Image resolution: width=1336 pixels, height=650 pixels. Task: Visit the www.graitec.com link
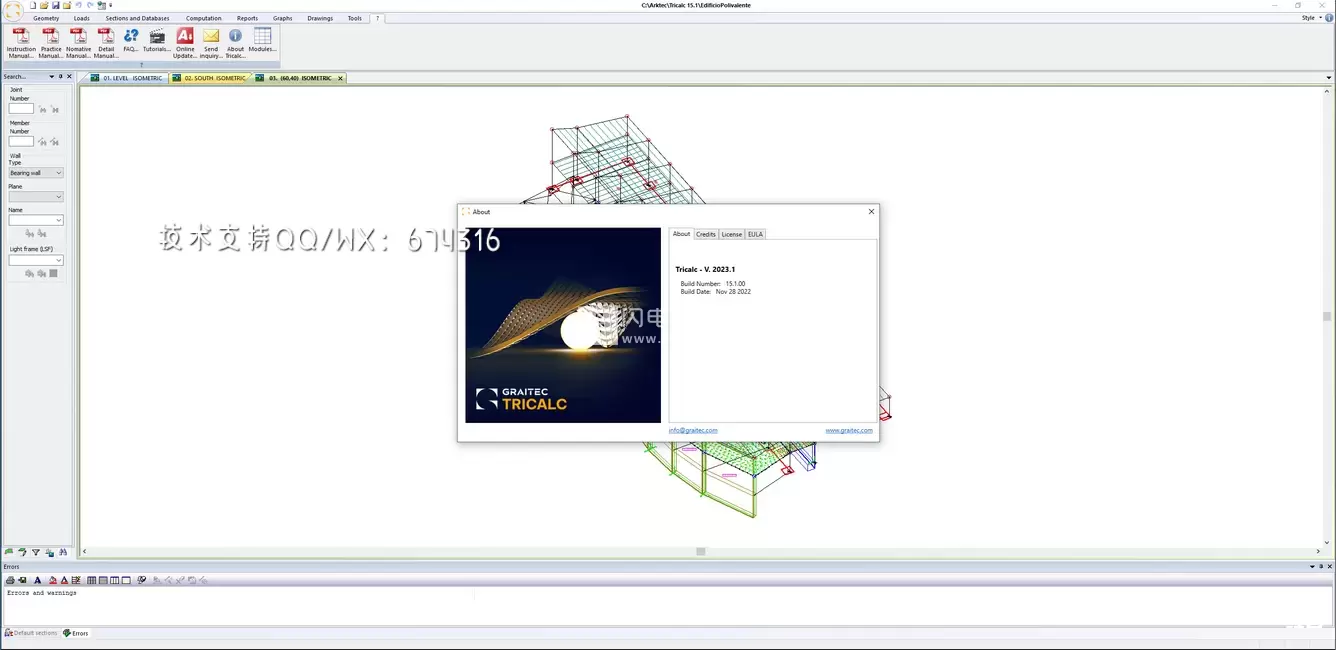[849, 430]
